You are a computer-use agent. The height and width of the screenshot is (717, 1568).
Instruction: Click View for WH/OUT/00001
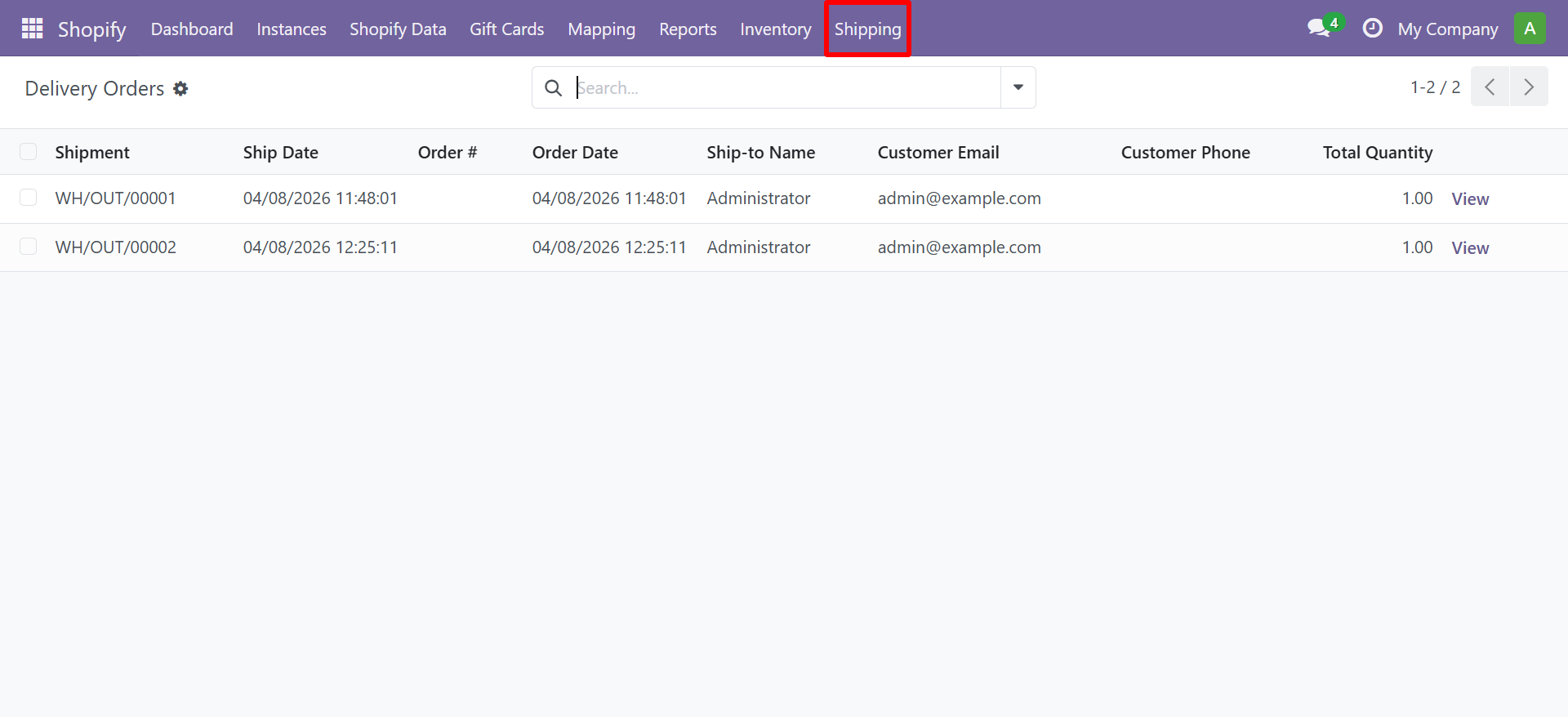(x=1470, y=199)
